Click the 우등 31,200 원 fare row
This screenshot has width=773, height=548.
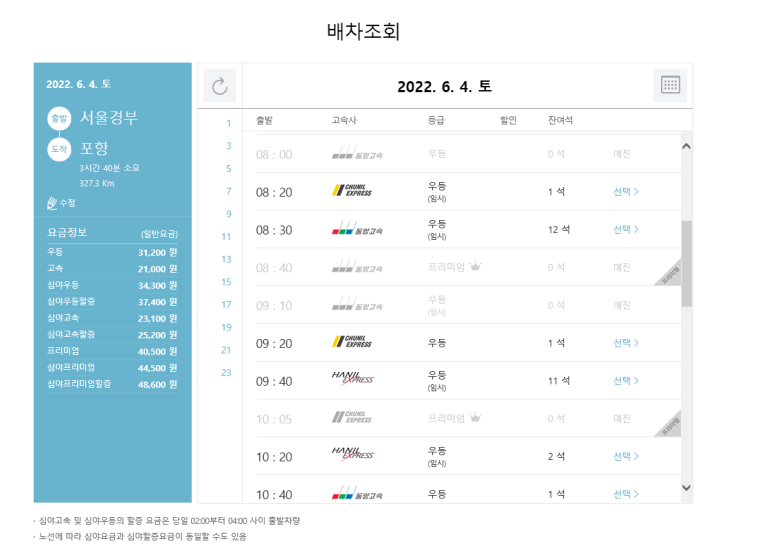tap(112, 252)
